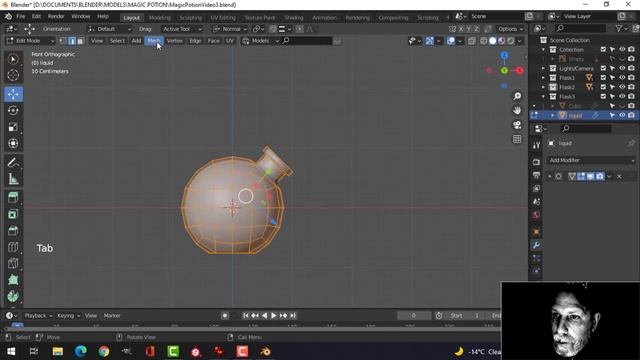Screen dimensions: 640x360
Task: Toggle viewport overlays button
Action: 451,41
